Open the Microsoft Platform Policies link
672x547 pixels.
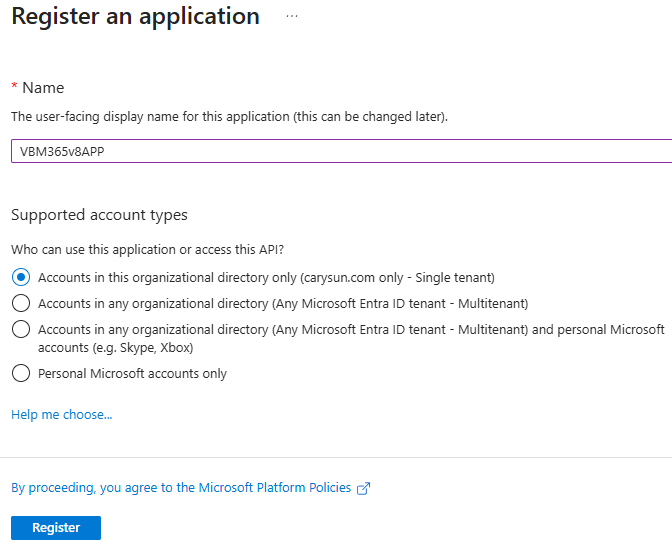(275, 488)
